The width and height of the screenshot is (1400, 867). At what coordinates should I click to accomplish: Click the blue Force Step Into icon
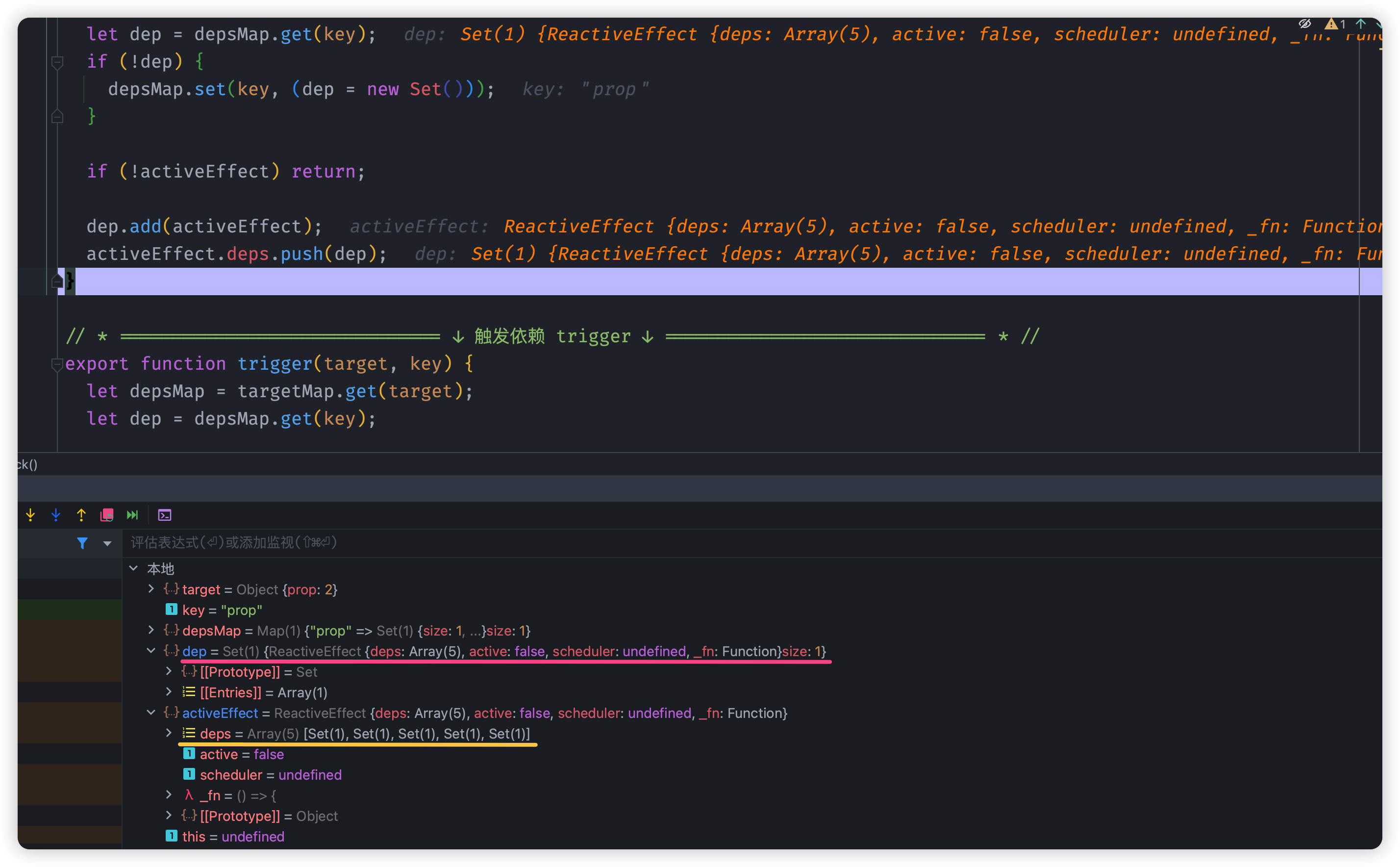point(55,515)
